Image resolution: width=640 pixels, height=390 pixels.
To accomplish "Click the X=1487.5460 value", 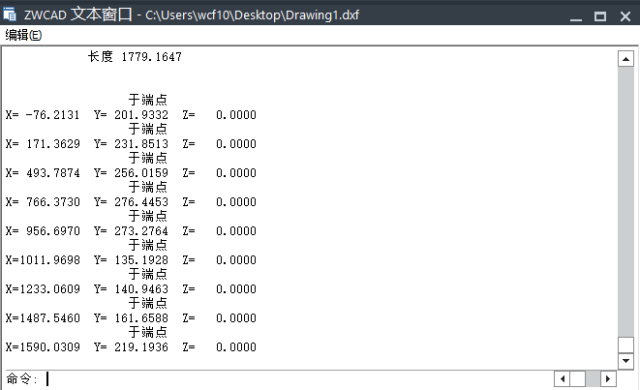I will tap(42, 318).
